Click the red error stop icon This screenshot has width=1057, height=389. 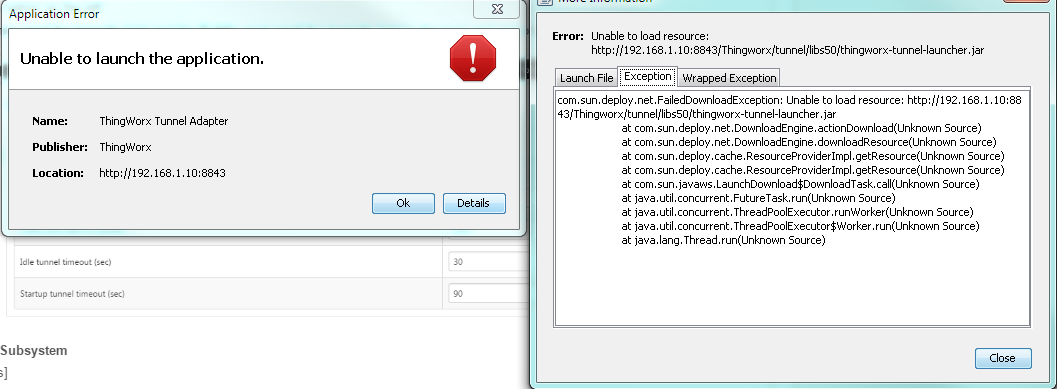coord(473,59)
